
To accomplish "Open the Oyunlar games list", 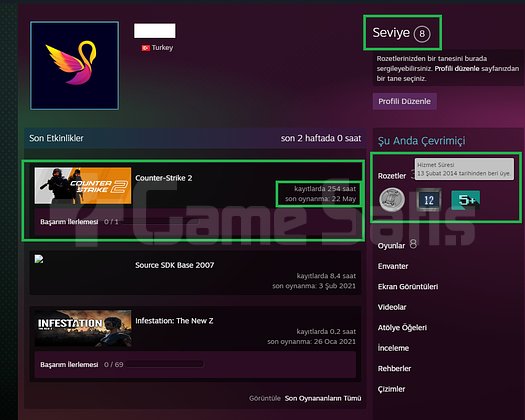I will point(391,246).
